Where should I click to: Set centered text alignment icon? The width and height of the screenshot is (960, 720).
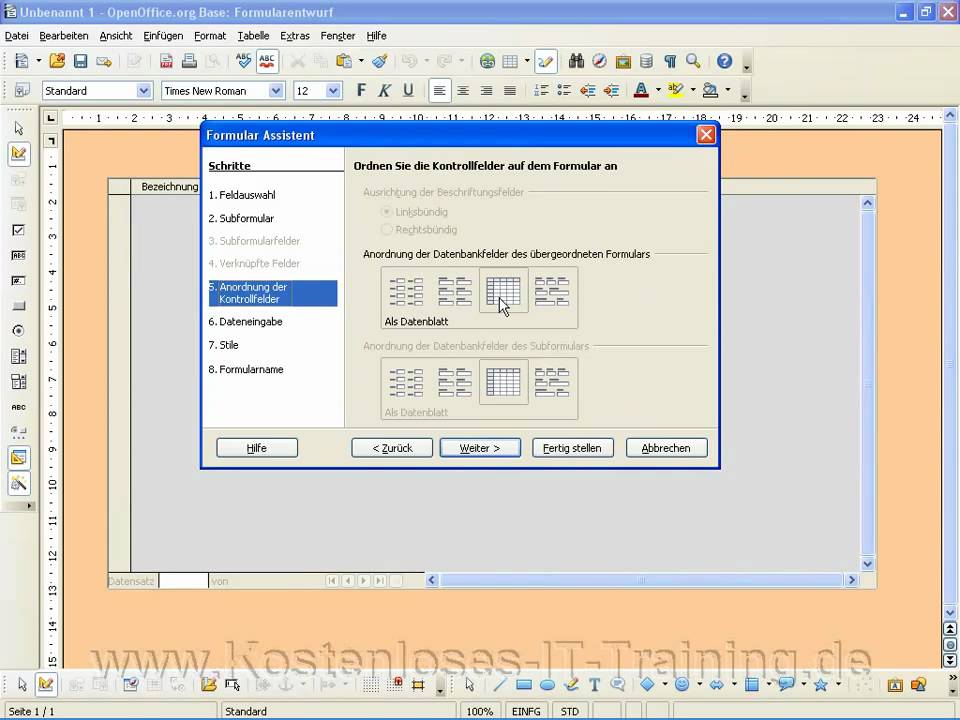(x=463, y=91)
